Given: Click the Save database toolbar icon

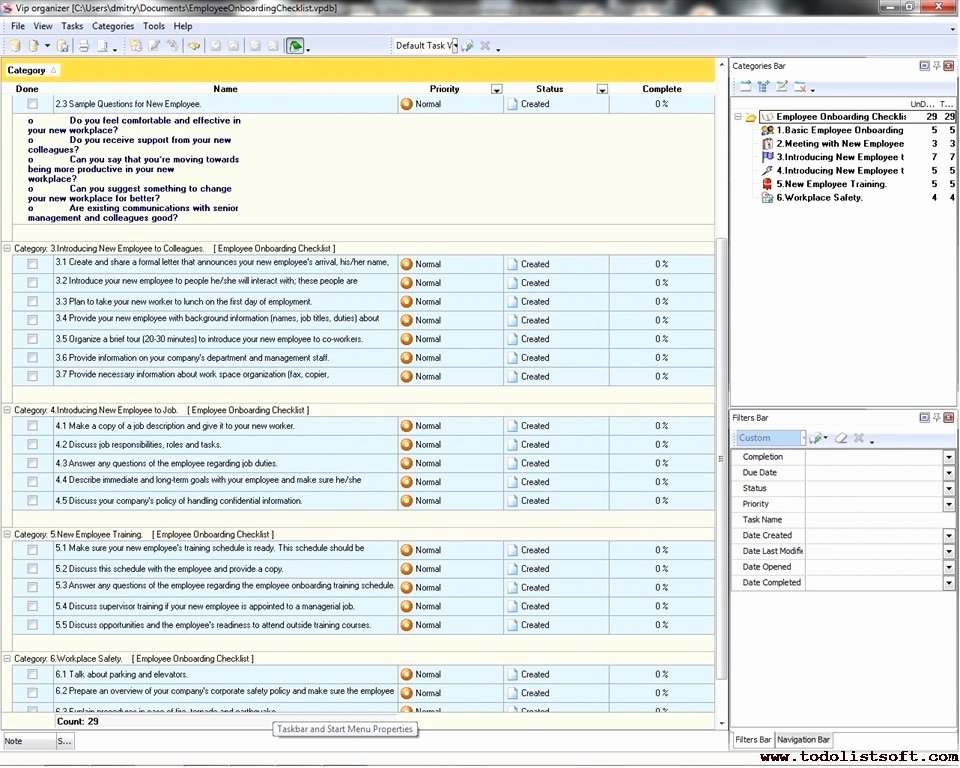Looking at the screenshot, I should coord(62,45).
